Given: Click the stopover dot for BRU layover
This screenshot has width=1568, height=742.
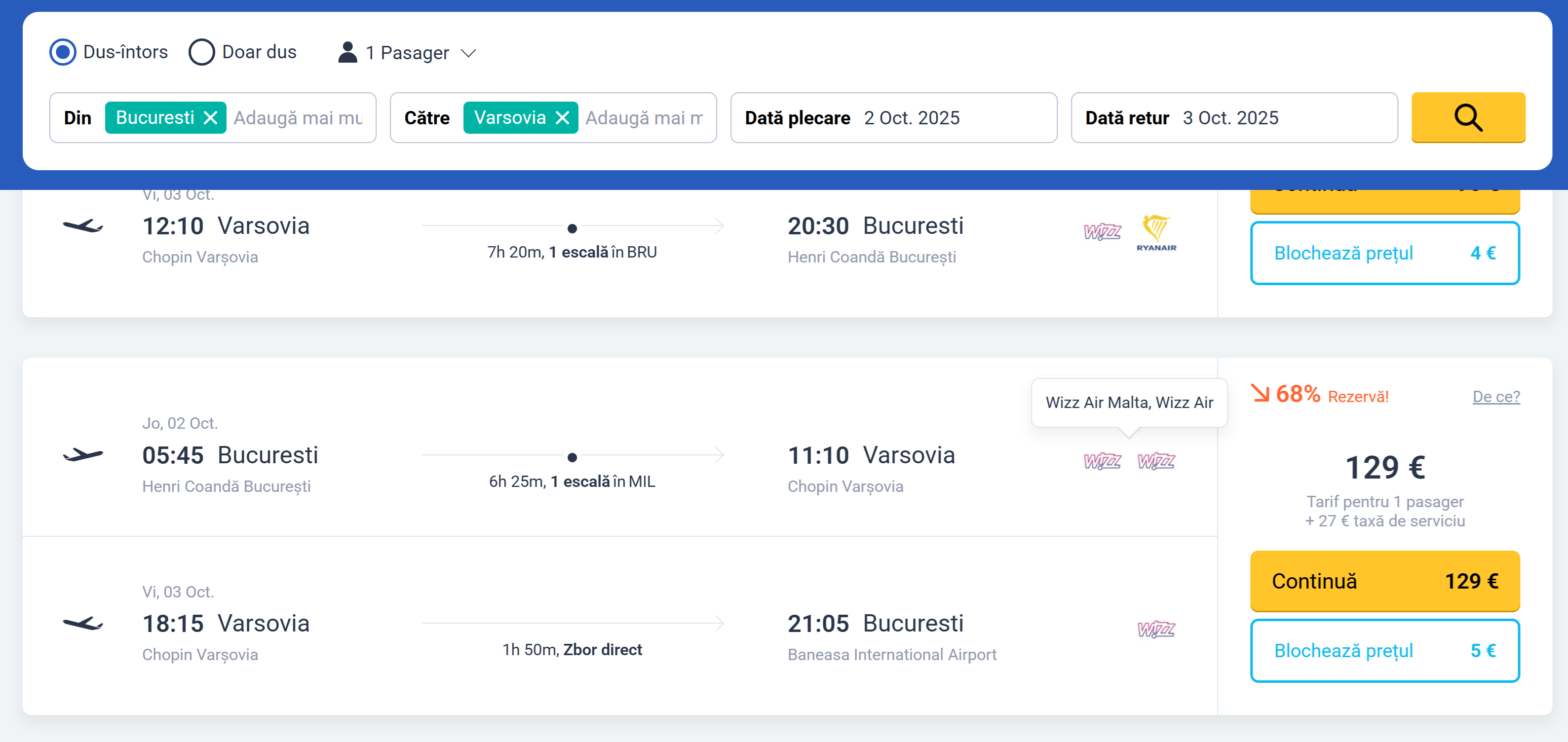Looking at the screenshot, I should [x=572, y=228].
